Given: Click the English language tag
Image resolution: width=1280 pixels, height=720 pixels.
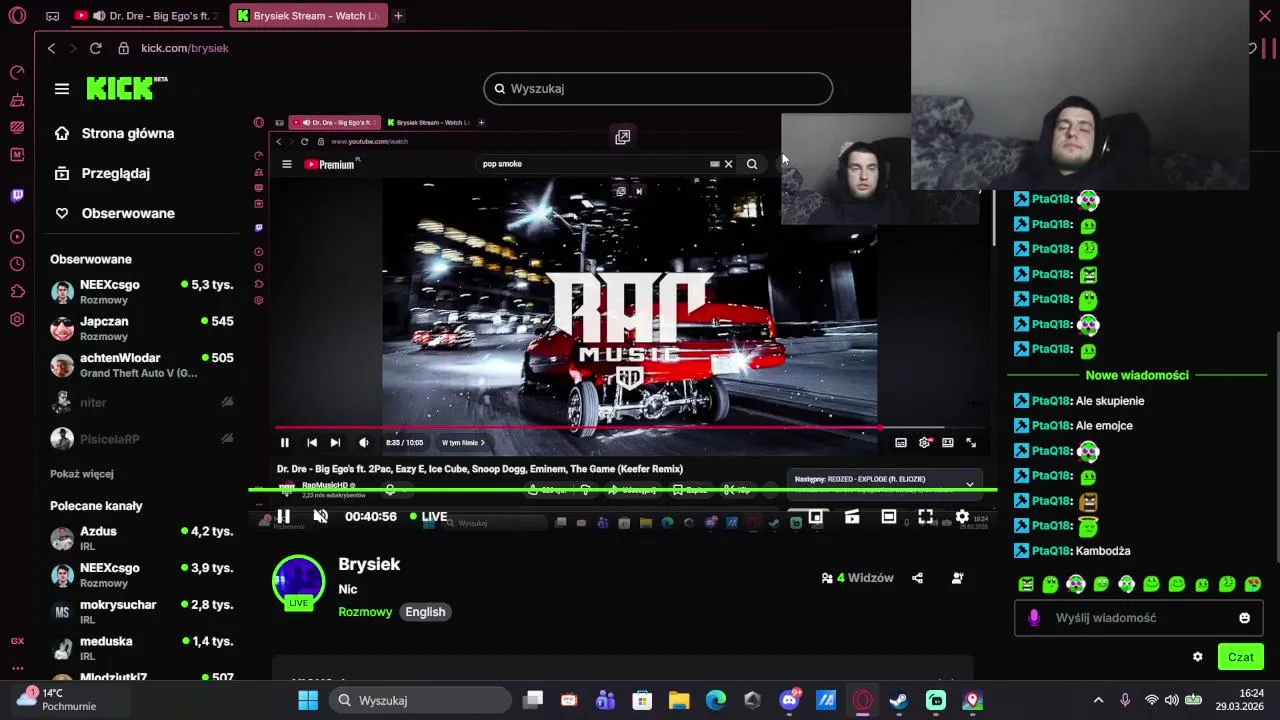Looking at the screenshot, I should point(425,612).
